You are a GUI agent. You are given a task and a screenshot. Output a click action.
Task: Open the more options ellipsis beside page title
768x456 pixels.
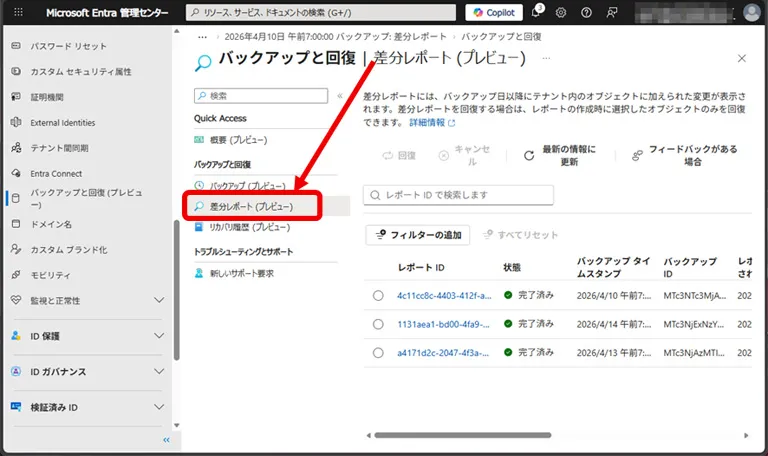coord(546,58)
